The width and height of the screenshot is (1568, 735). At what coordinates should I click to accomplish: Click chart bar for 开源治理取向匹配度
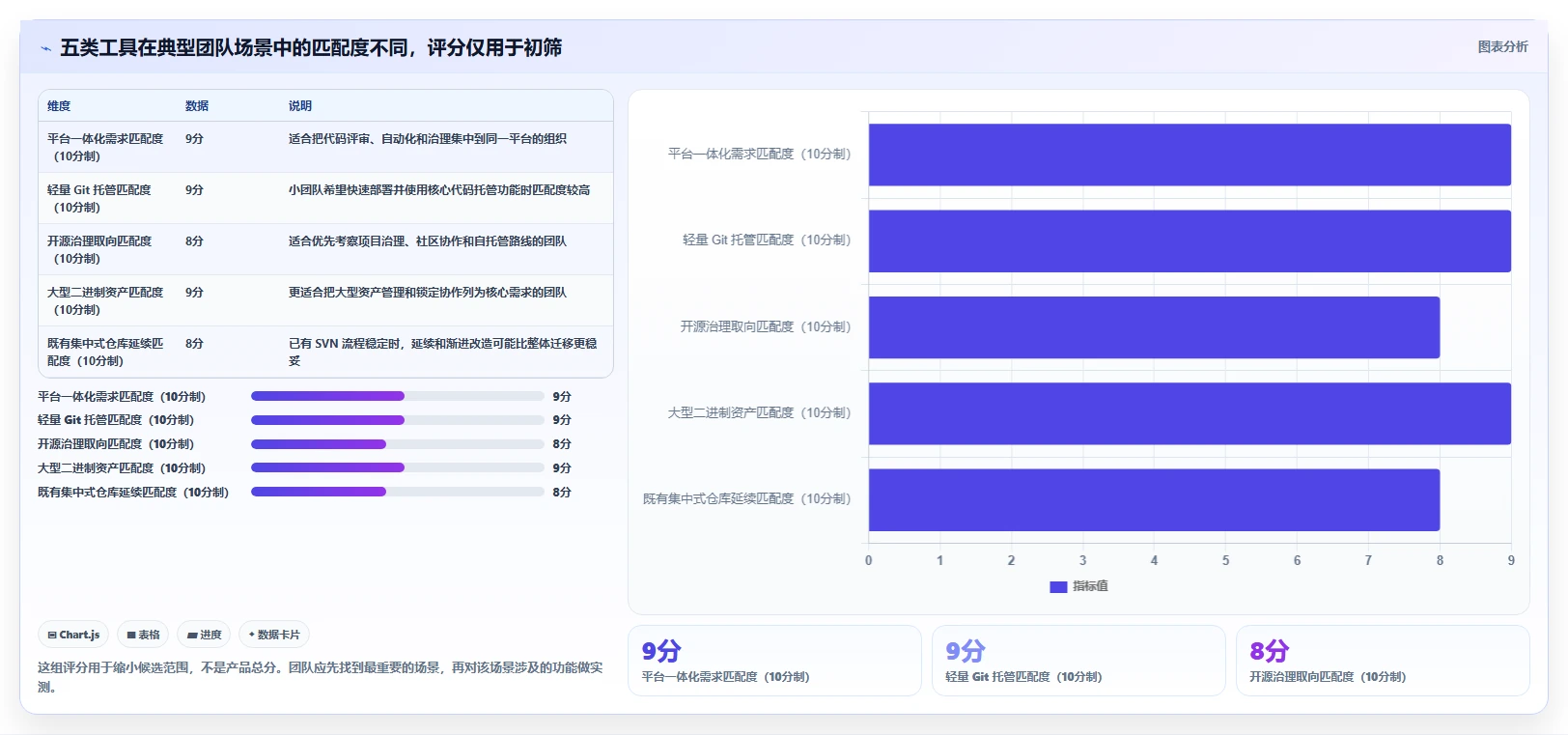click(1154, 327)
